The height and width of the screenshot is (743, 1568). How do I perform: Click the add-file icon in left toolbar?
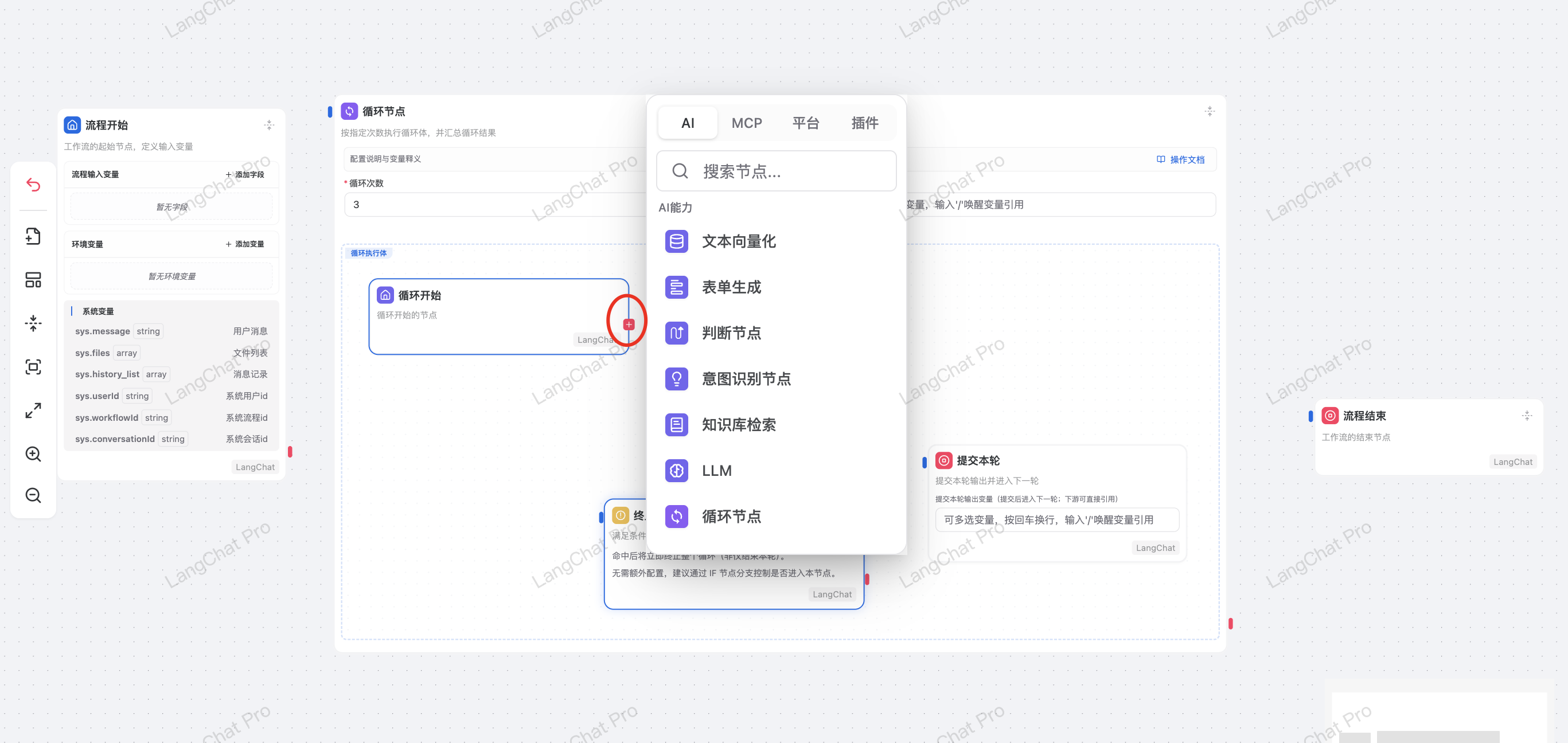[x=33, y=236]
